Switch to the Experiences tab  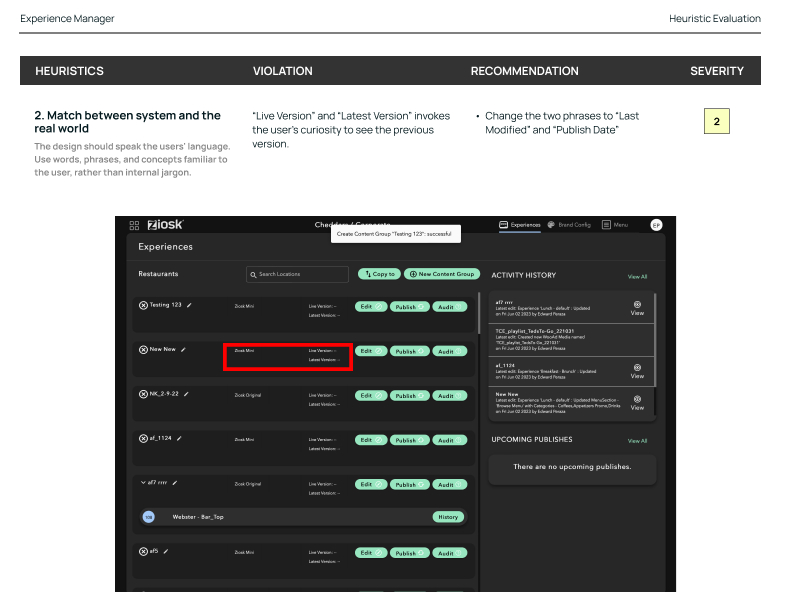pyautogui.click(x=519, y=225)
